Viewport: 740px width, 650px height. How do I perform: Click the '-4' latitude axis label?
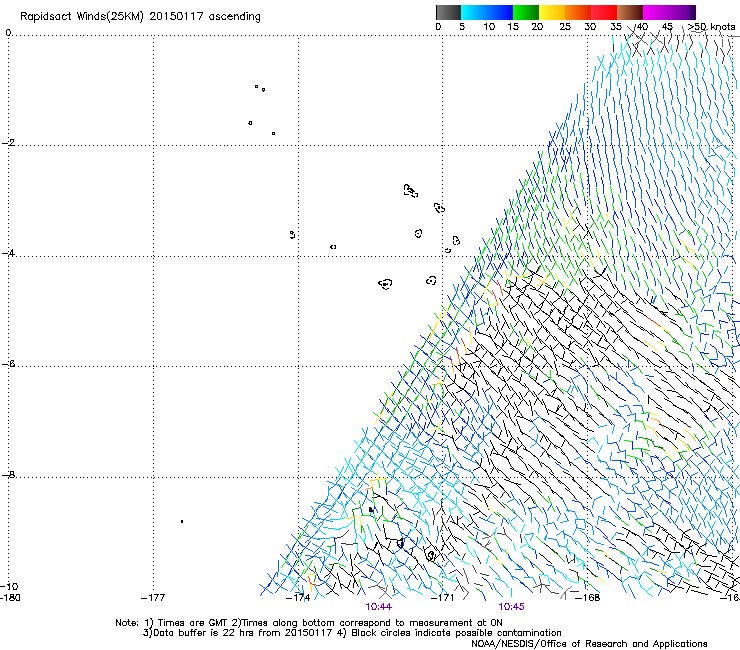[8, 253]
